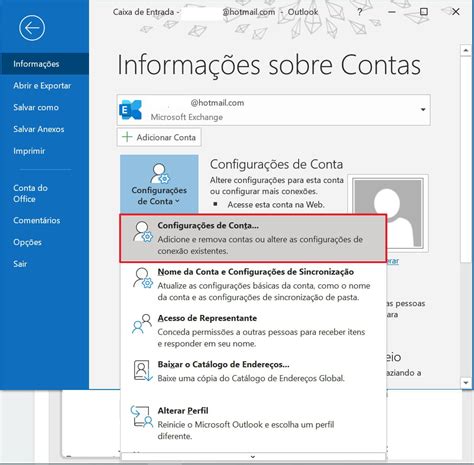Click the scrollbar down arrow
474x465 pixels.
[466, 383]
